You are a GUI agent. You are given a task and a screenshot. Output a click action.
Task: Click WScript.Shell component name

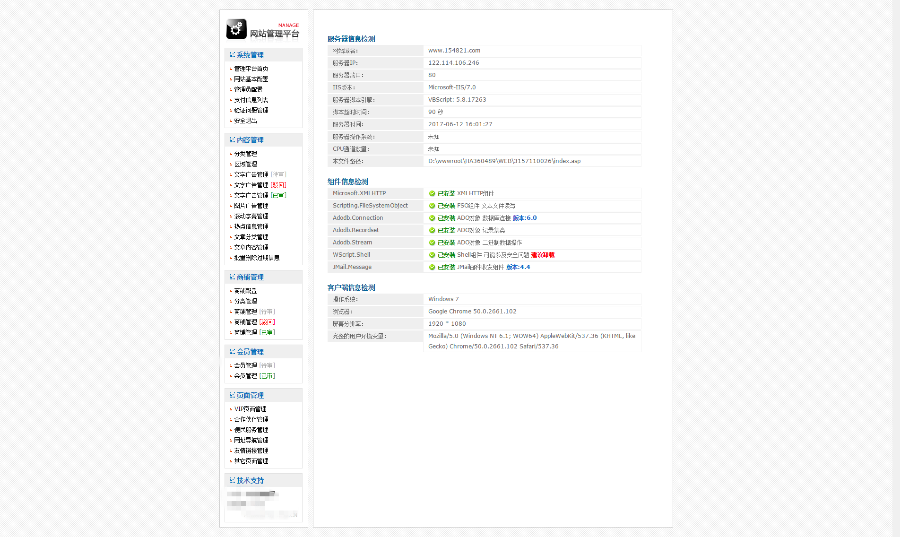point(351,255)
